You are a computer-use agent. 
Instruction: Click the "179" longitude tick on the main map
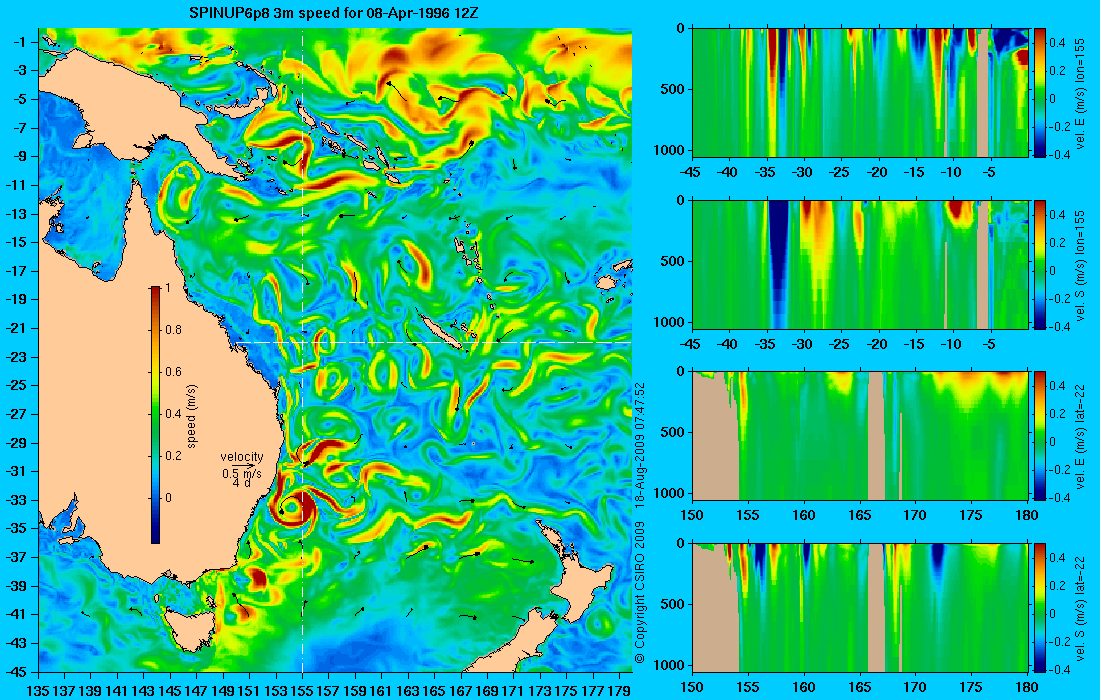(x=620, y=690)
